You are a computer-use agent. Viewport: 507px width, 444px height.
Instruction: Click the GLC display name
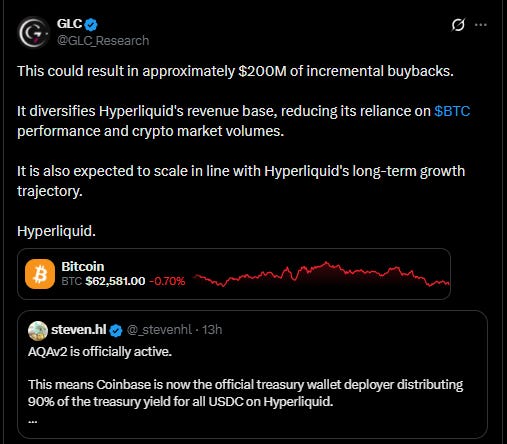tap(69, 24)
